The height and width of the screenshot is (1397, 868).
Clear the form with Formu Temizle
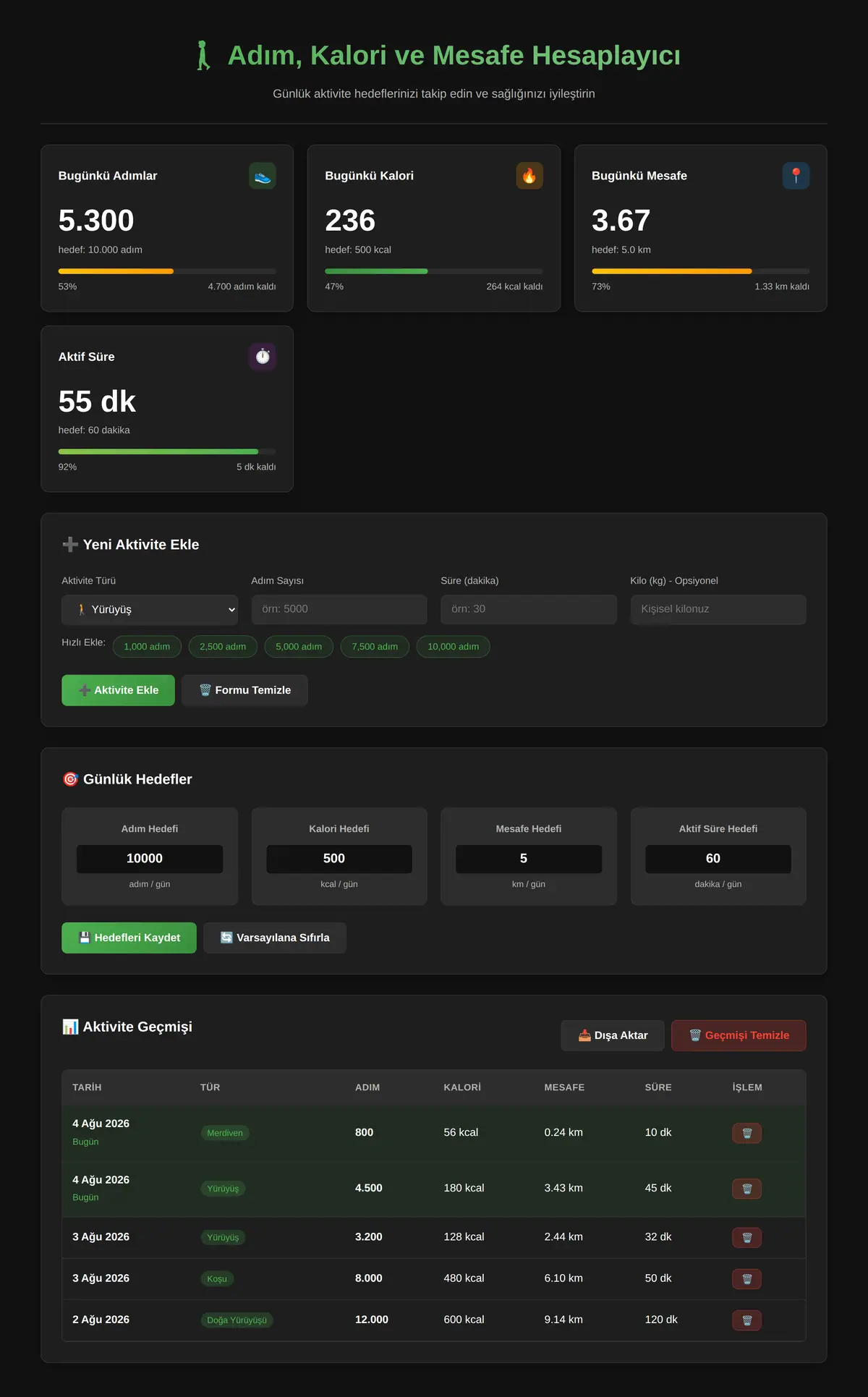[x=244, y=690]
